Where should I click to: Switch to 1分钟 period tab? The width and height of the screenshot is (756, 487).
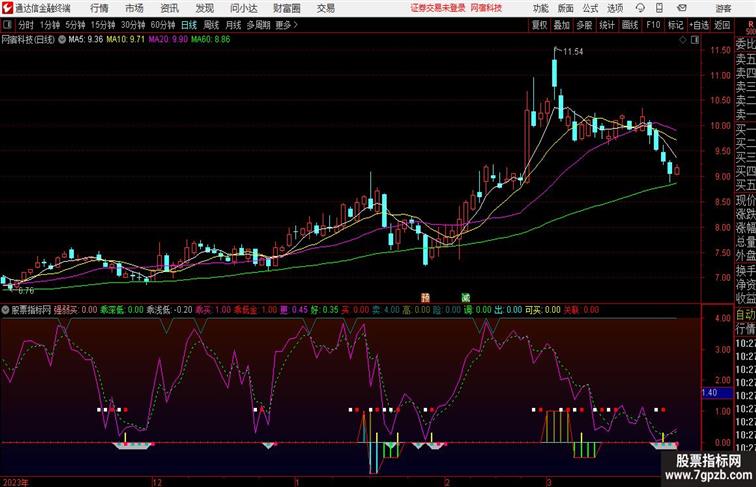tap(50, 25)
